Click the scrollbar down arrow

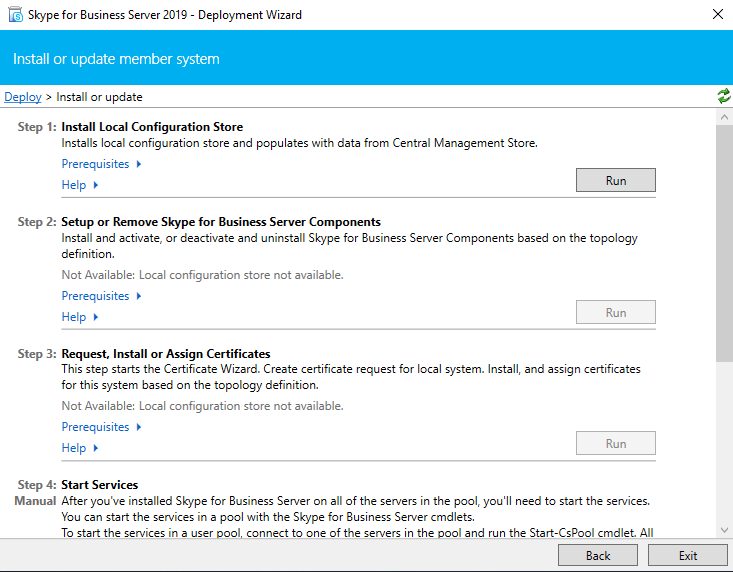tap(724, 530)
